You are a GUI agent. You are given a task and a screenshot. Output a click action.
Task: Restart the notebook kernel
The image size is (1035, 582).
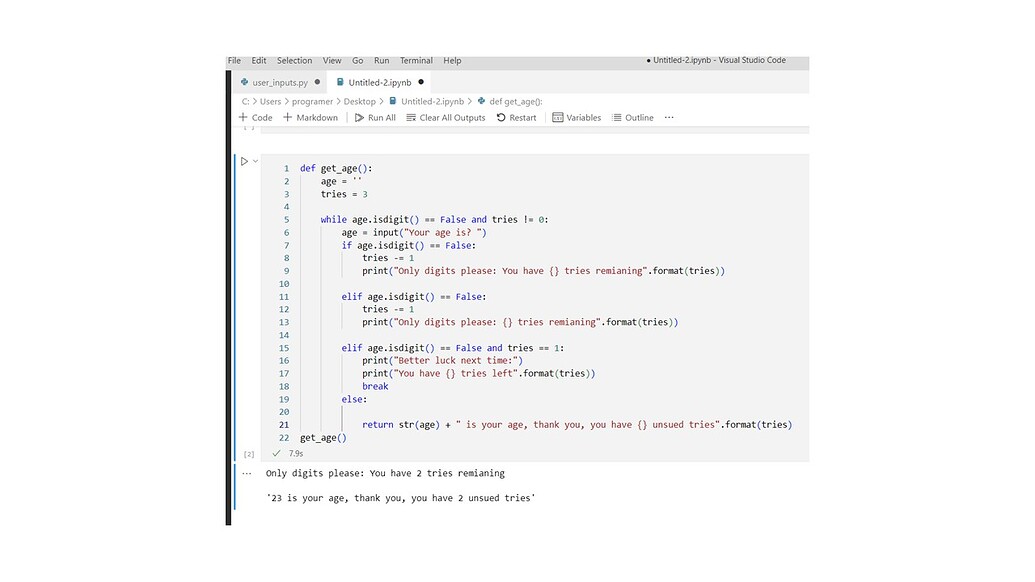(x=516, y=117)
